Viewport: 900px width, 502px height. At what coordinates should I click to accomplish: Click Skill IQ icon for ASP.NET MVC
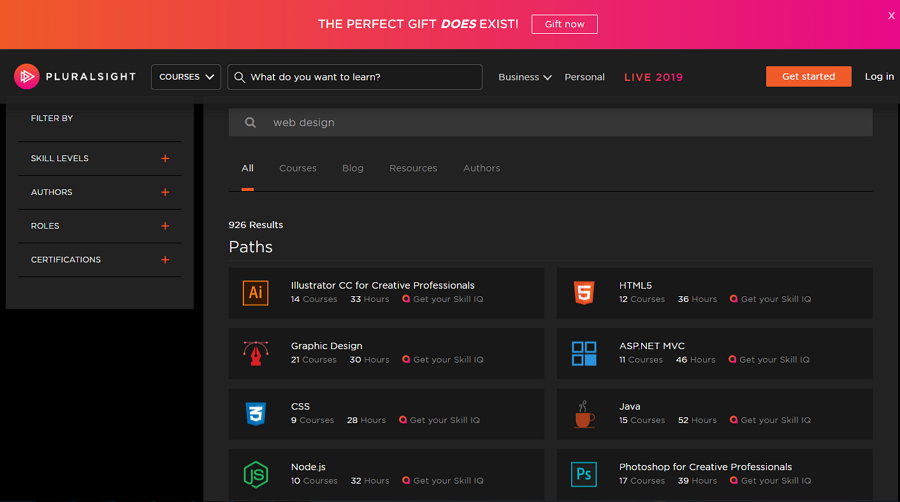coord(732,360)
